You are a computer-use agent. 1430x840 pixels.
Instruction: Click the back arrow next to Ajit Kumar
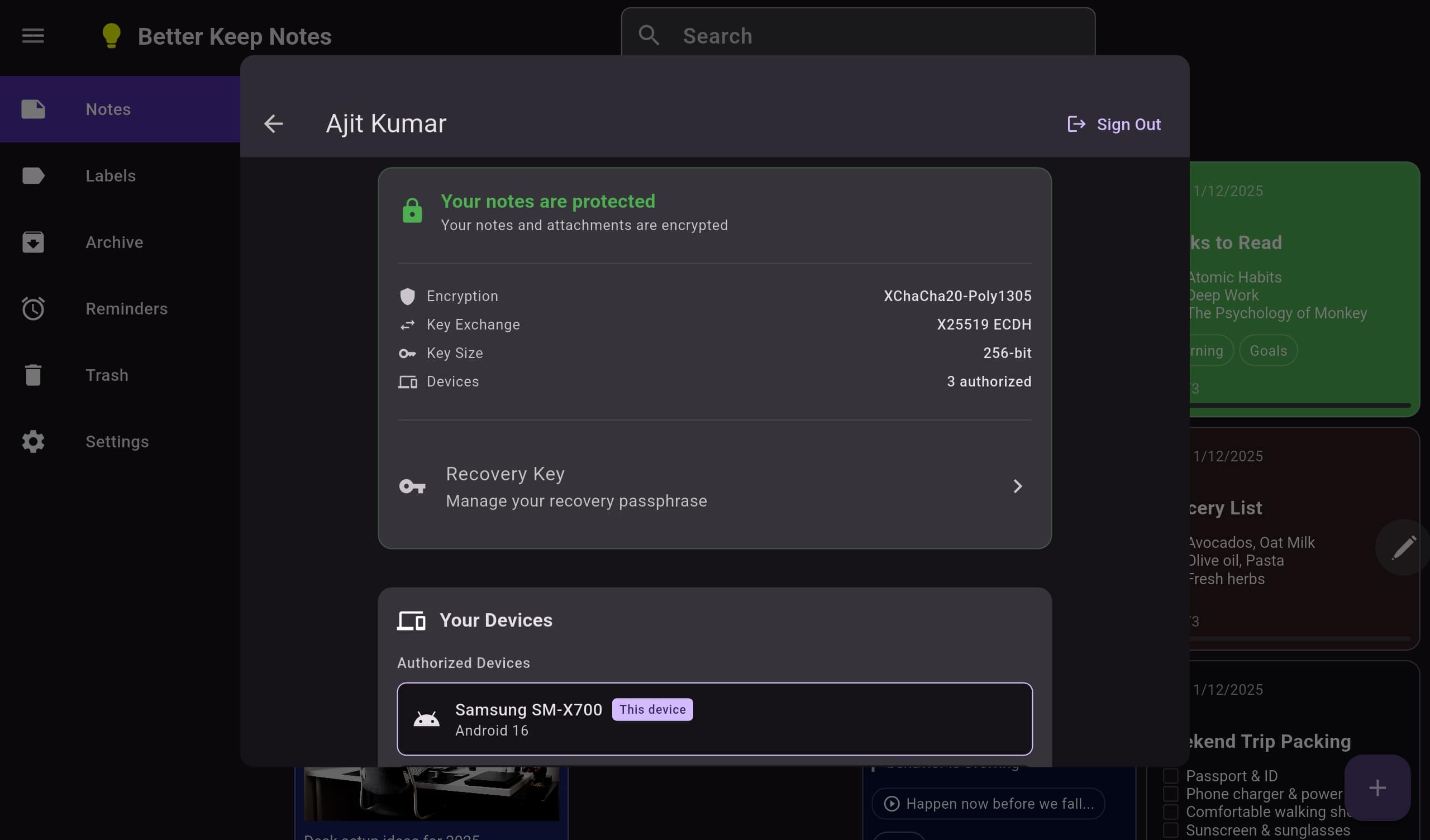274,124
